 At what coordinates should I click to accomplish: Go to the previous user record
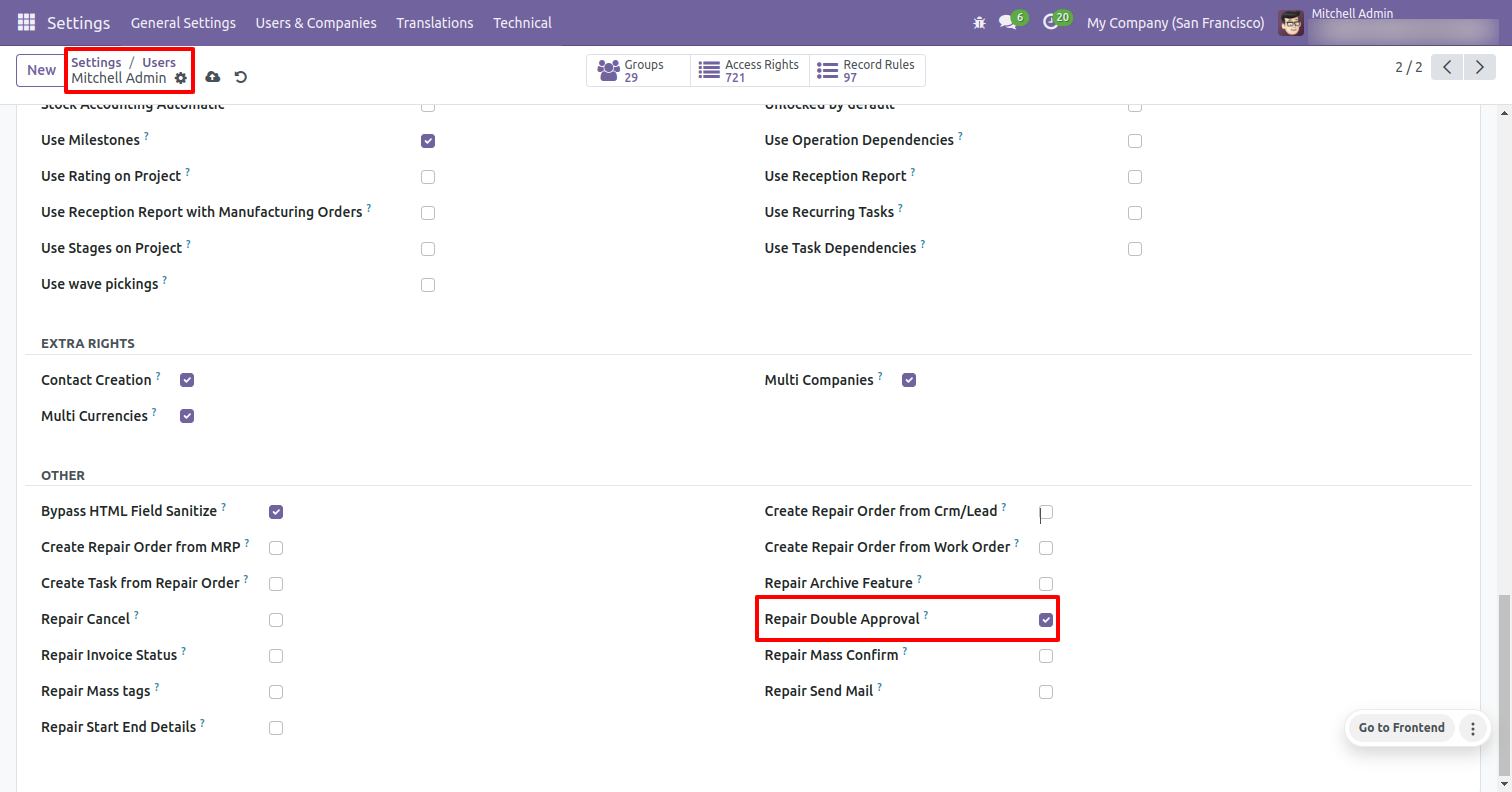click(1447, 68)
